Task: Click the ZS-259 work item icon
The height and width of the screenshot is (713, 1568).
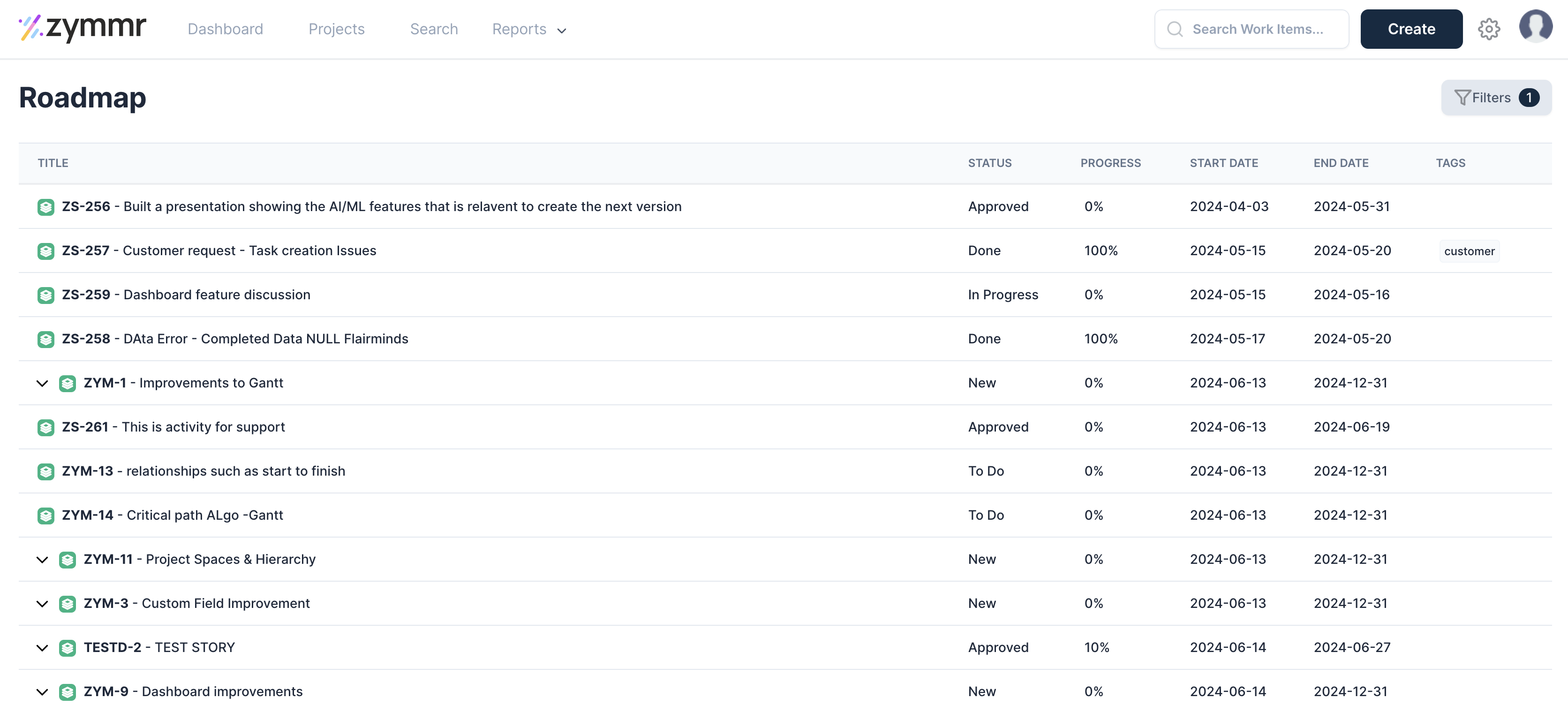Action: (x=45, y=296)
